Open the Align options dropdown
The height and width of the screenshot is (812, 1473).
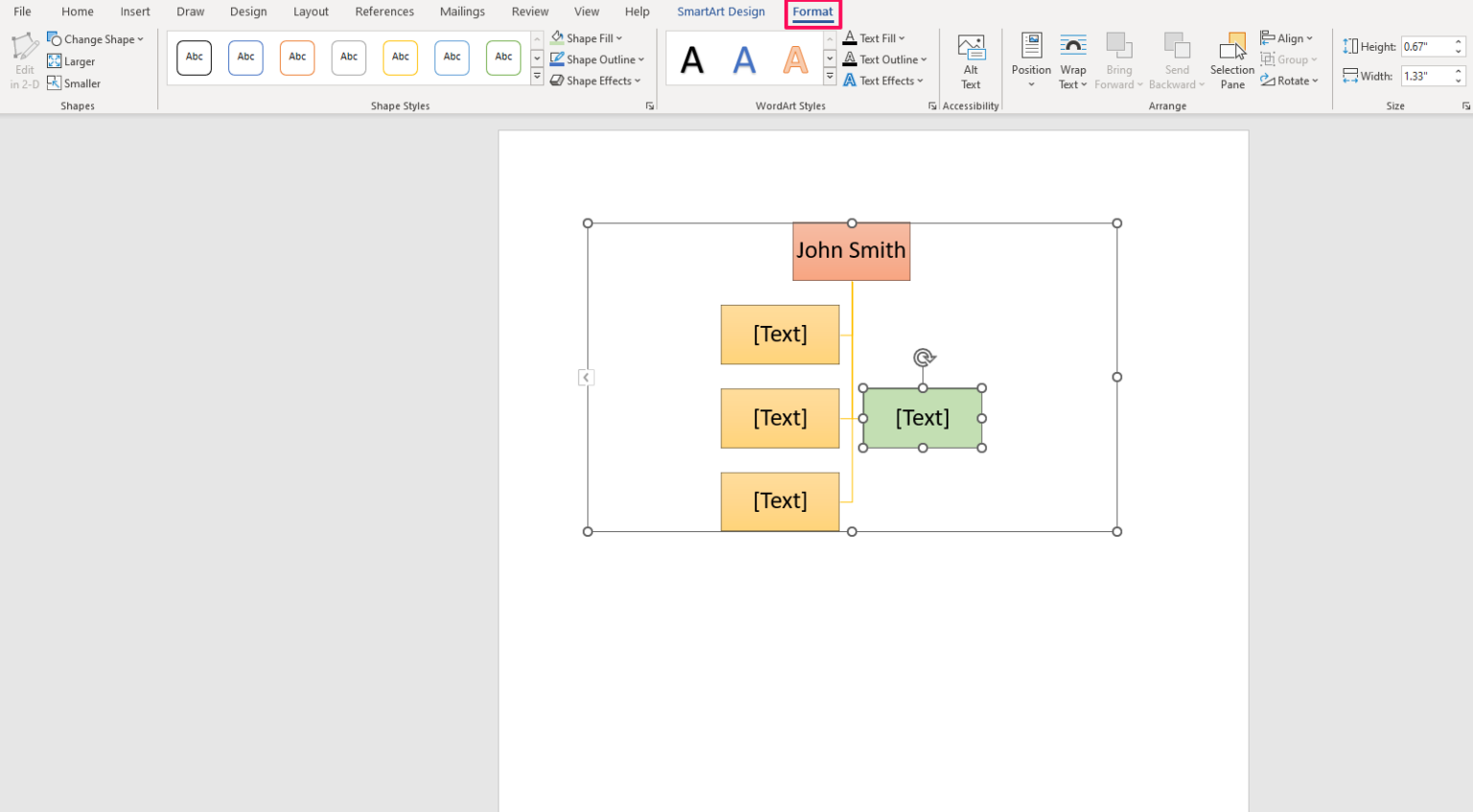pyautogui.click(x=1288, y=37)
